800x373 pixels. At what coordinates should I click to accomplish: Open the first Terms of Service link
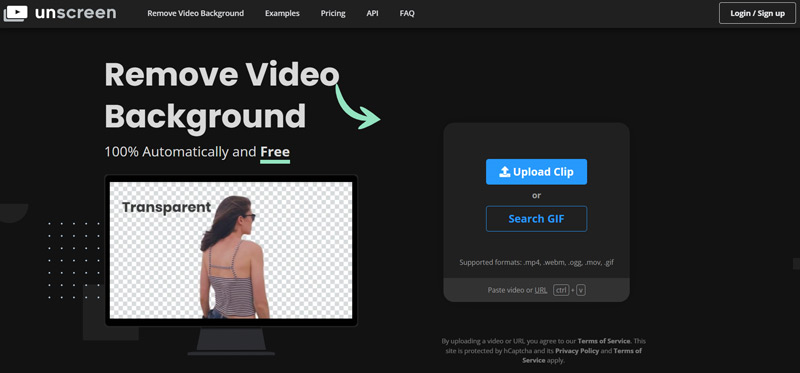[604, 341]
